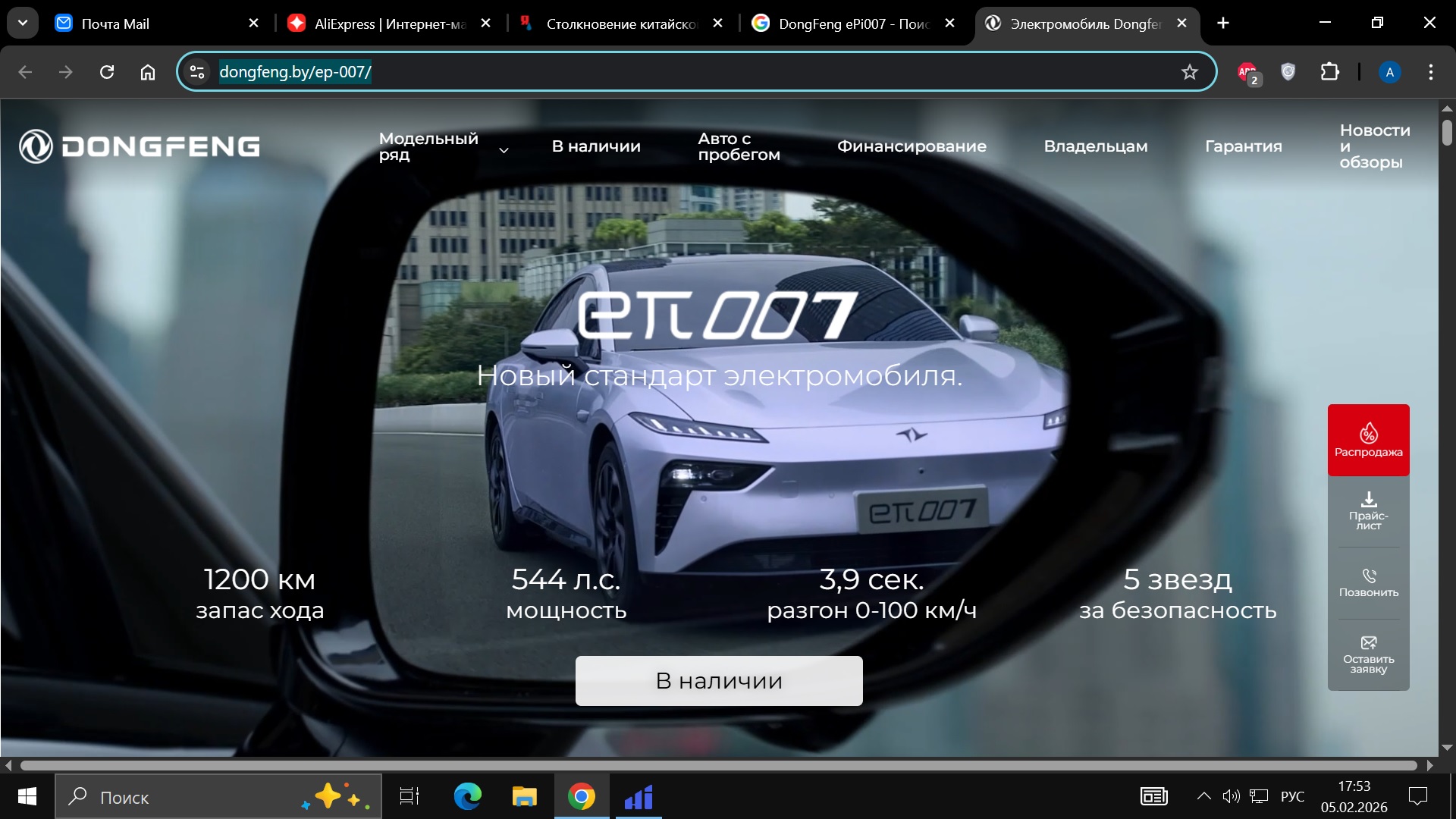Switch to the Почта Mail tab
Viewport: 1456px width, 819px height.
[x=157, y=24]
